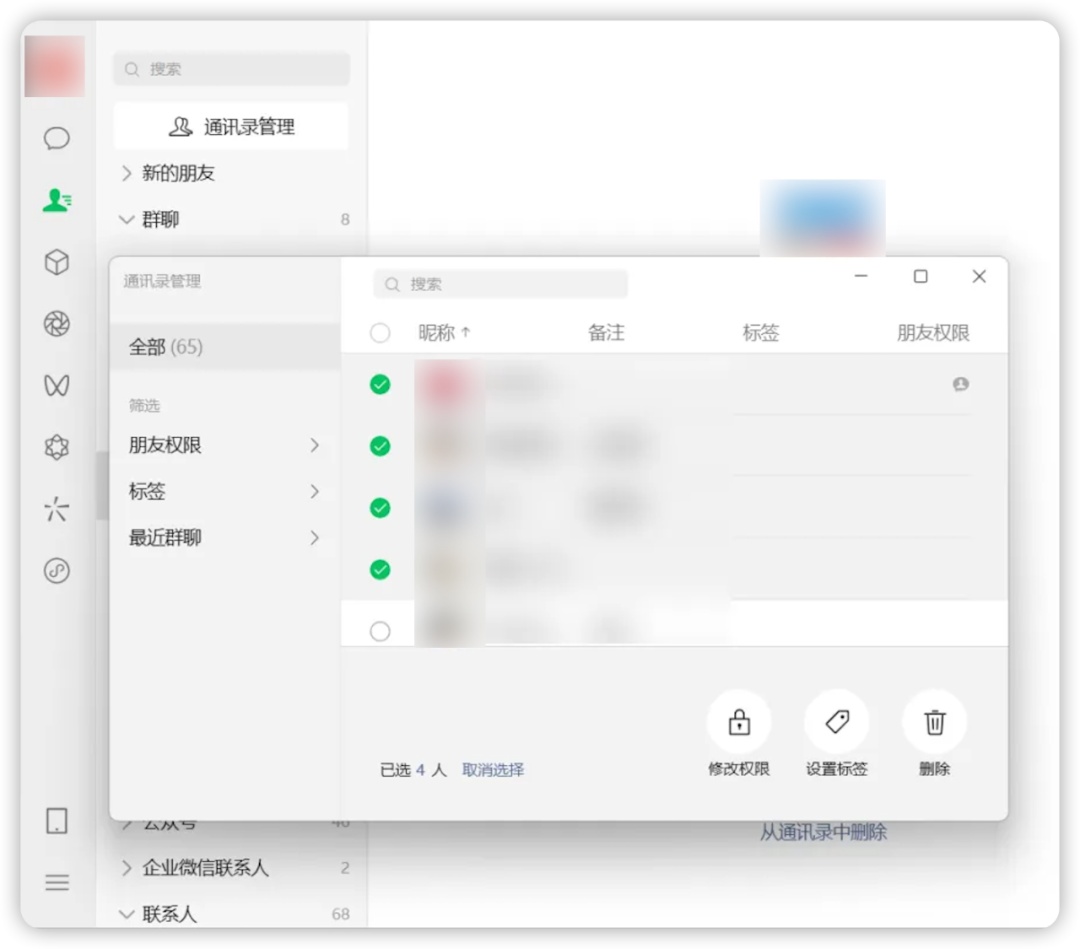
Task: Toggle the select-all checkbox beside 昵称
Action: coord(380,333)
